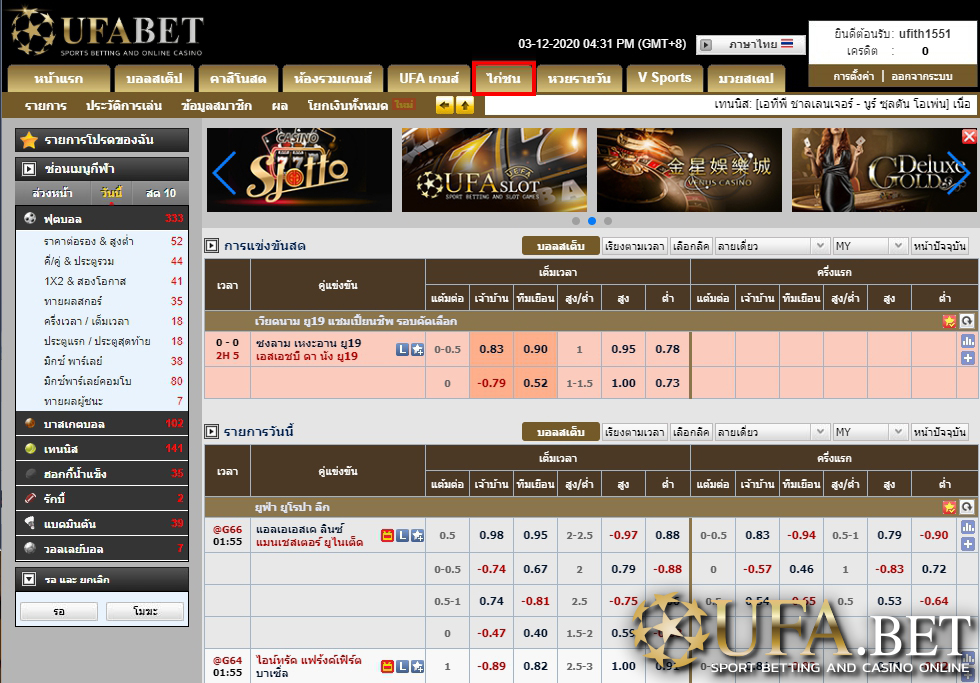Viewport: 980px width, 683px height.
Task: Close the promo banner carousel
Action: pos(969,136)
